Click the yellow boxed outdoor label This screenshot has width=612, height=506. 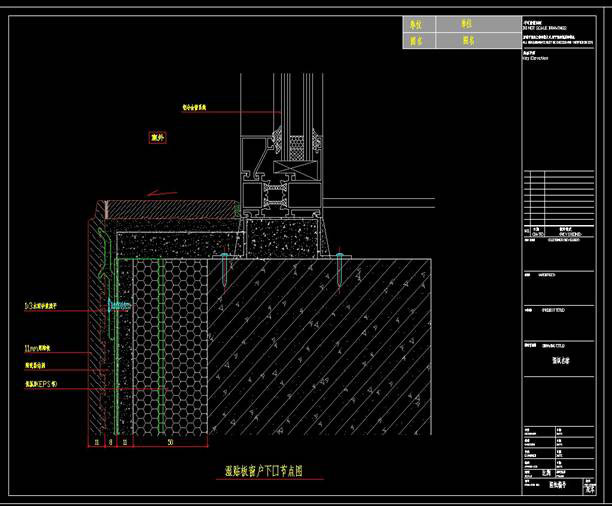[158, 137]
